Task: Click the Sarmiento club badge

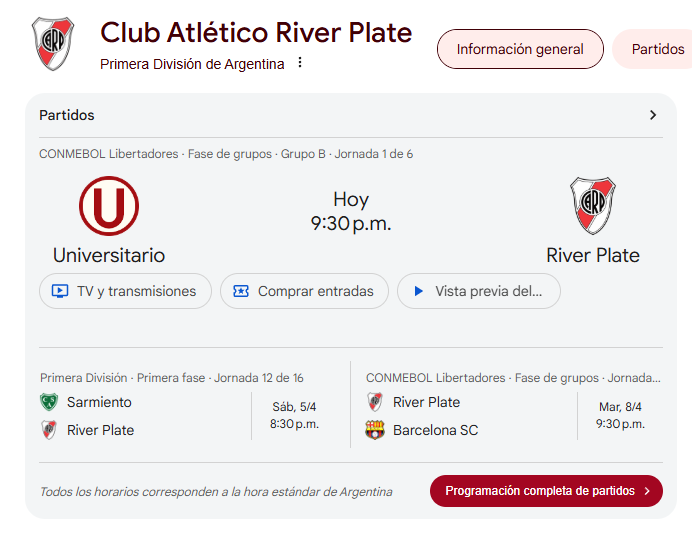Action: tap(49, 402)
